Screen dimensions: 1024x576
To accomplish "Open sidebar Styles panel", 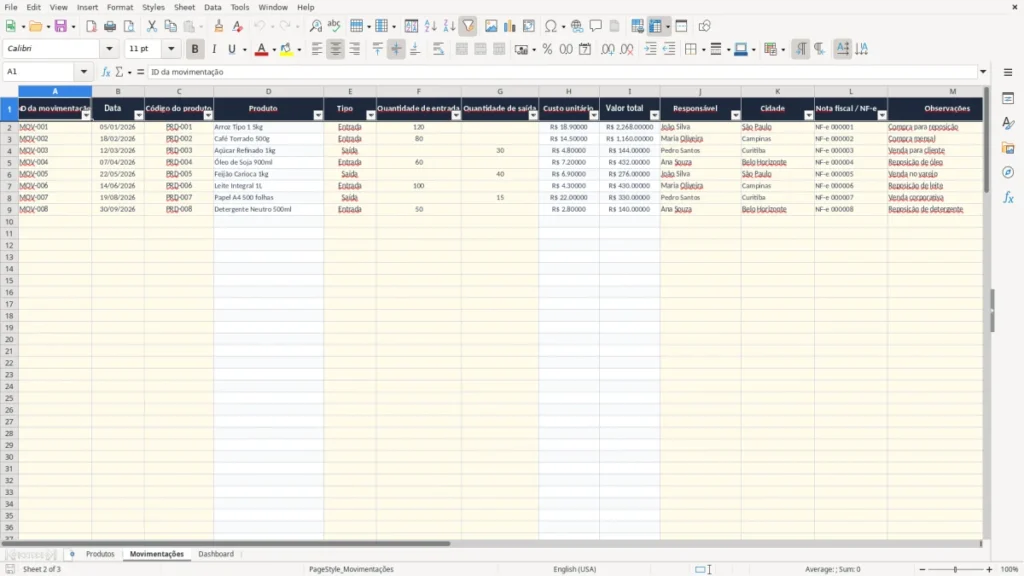I will pos(1008,123).
